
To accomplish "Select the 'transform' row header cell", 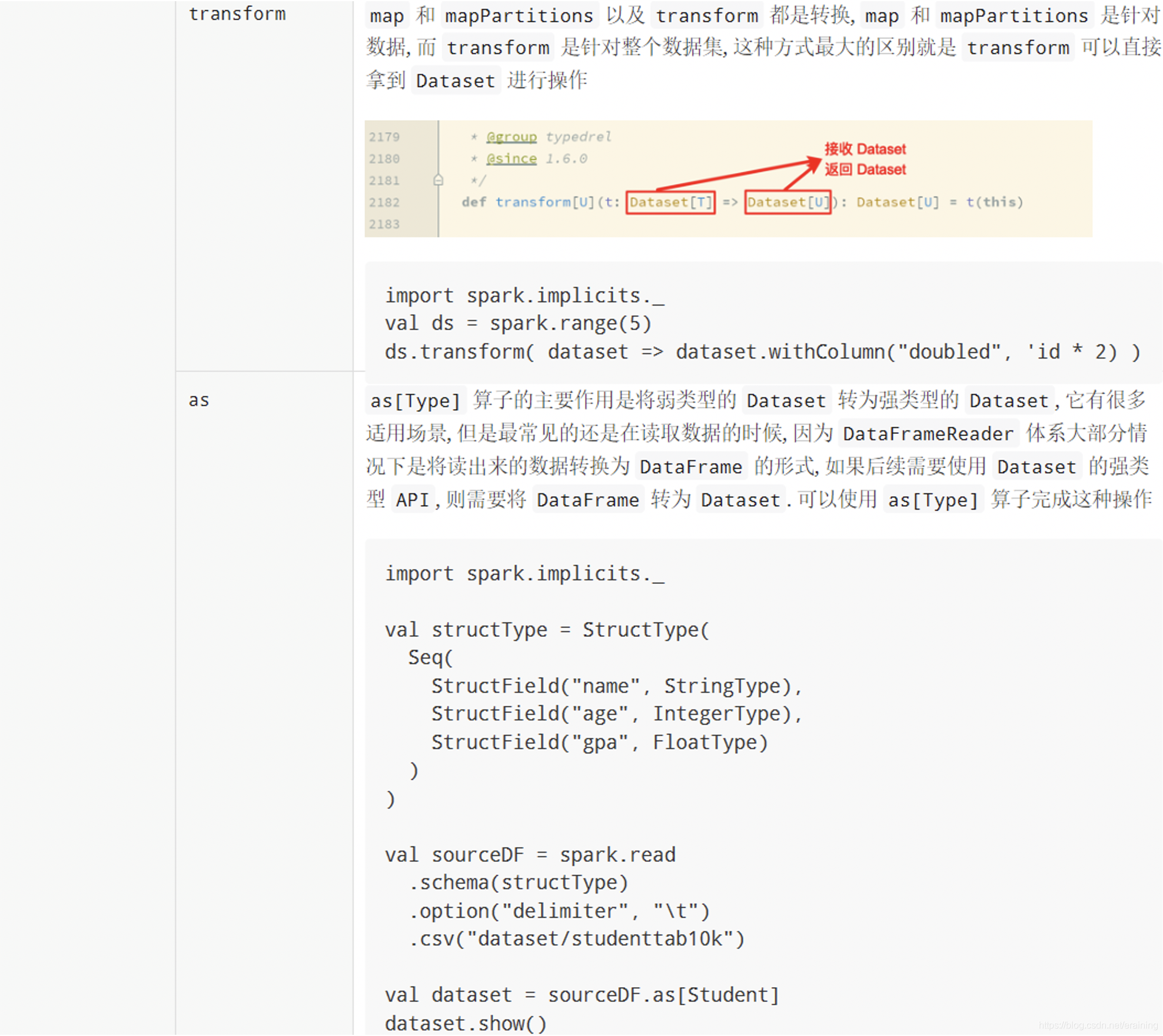I will click(x=237, y=14).
